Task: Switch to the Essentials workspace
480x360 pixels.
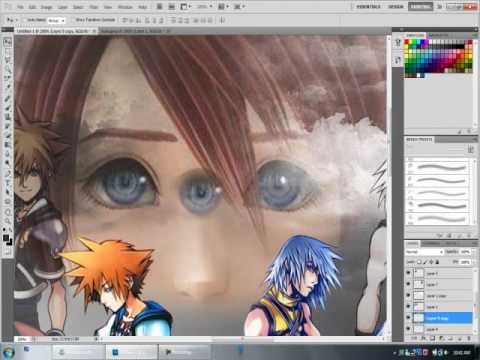Action: coord(368,6)
